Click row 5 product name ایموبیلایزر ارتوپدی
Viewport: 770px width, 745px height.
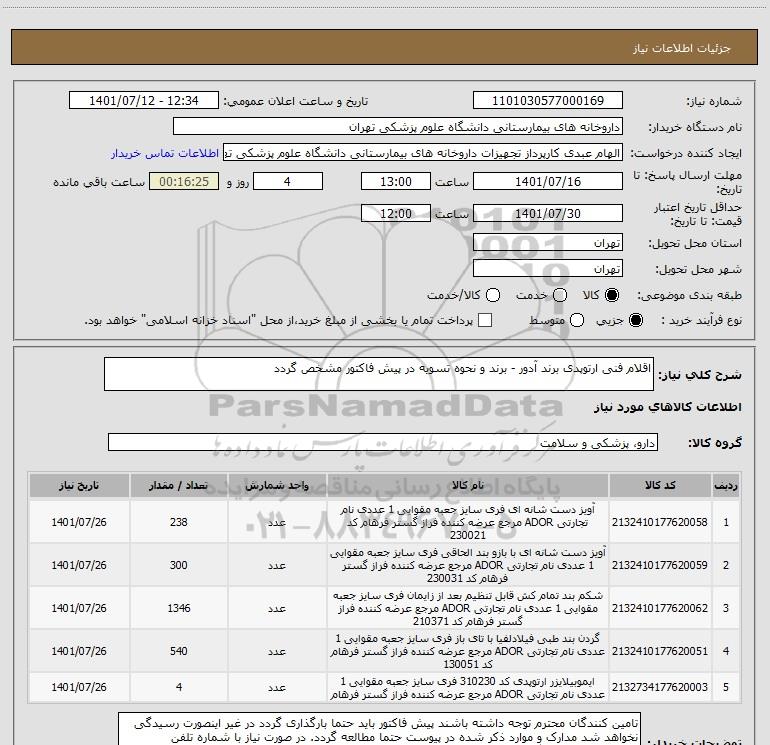click(468, 688)
